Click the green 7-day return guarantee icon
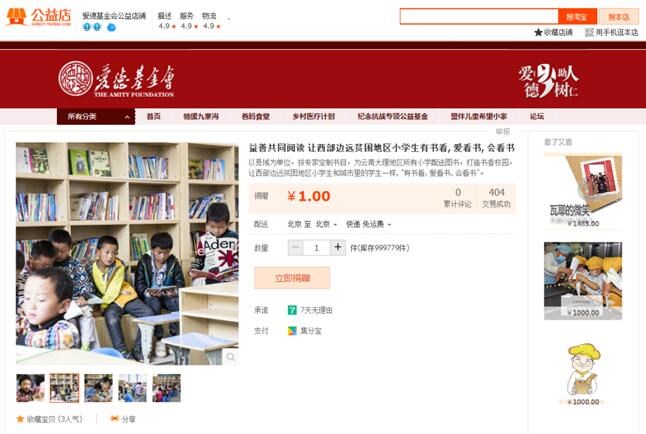 pos(292,310)
